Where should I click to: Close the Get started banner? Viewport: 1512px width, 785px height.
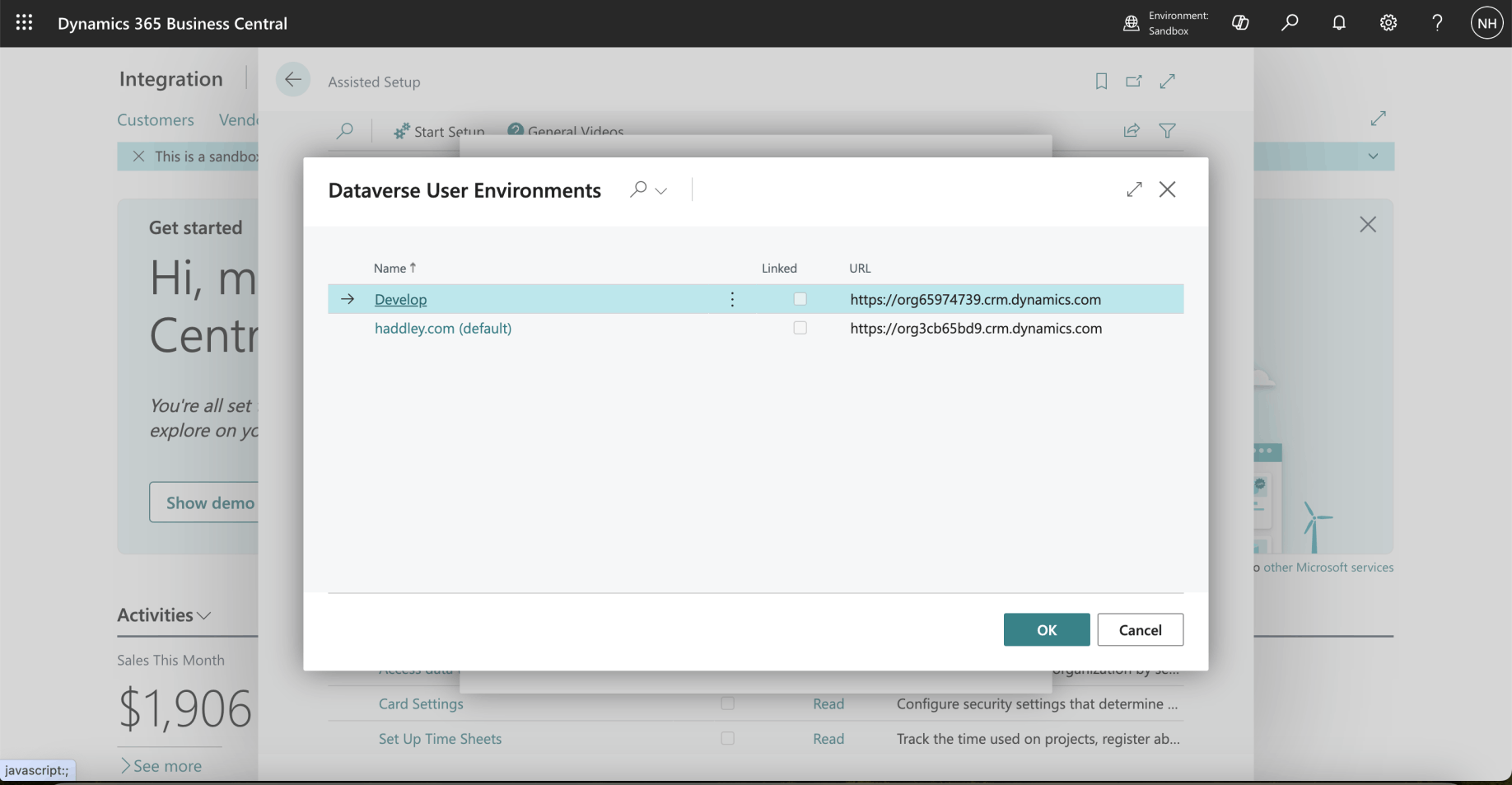pyautogui.click(x=1368, y=224)
